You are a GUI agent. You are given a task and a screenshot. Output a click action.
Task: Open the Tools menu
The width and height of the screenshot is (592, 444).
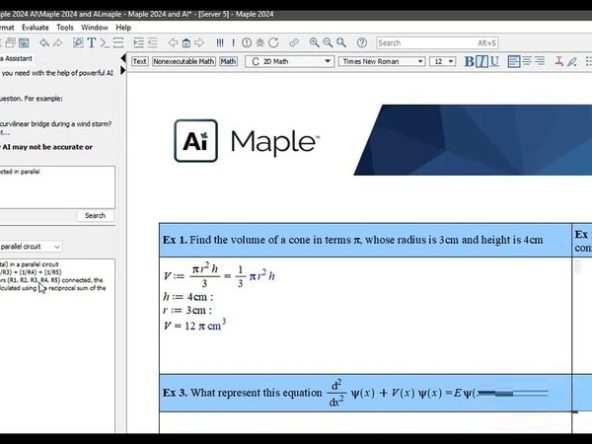point(65,27)
